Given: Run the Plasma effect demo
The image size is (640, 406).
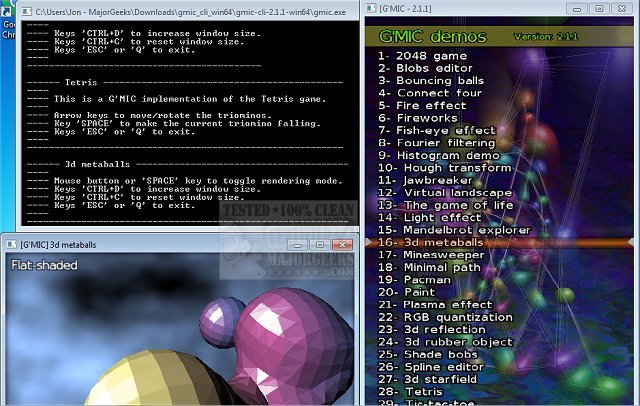Looking at the screenshot, I should point(435,305).
